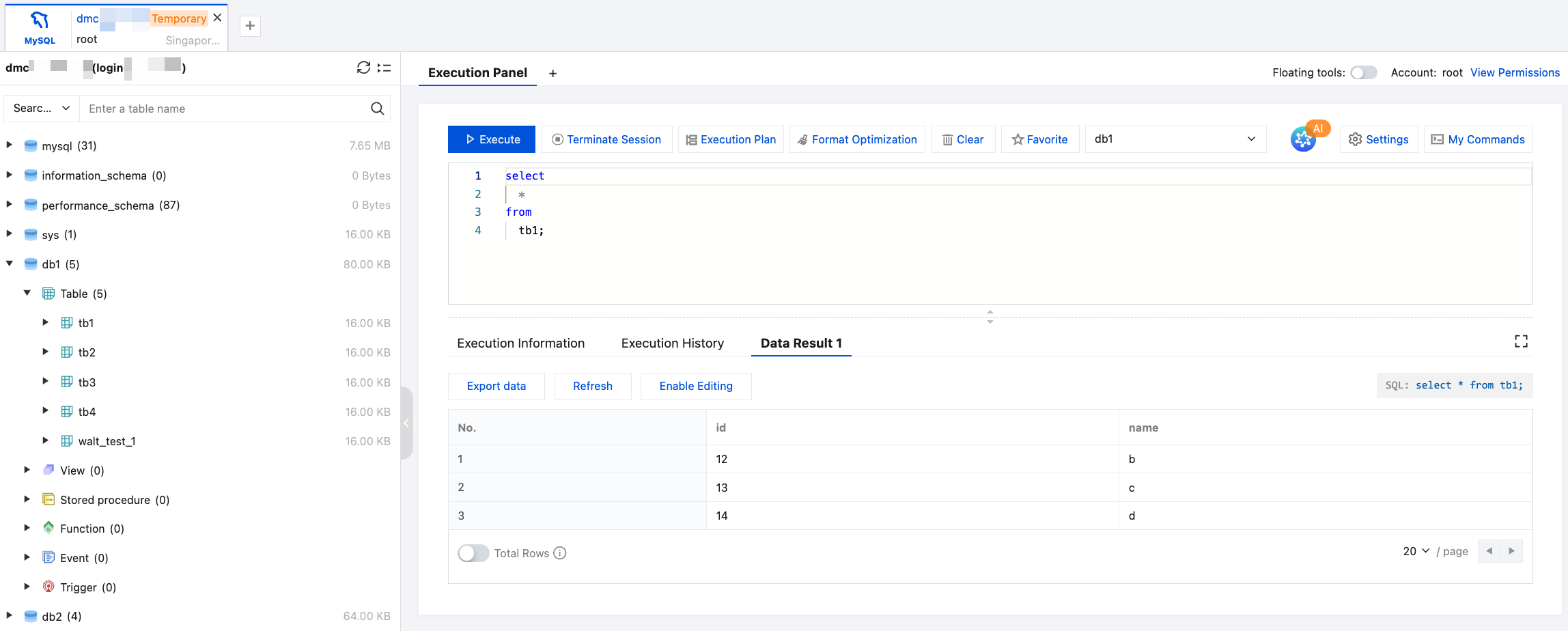Click the AI assistant icon
The width and height of the screenshot is (1568, 631).
coord(1303,139)
